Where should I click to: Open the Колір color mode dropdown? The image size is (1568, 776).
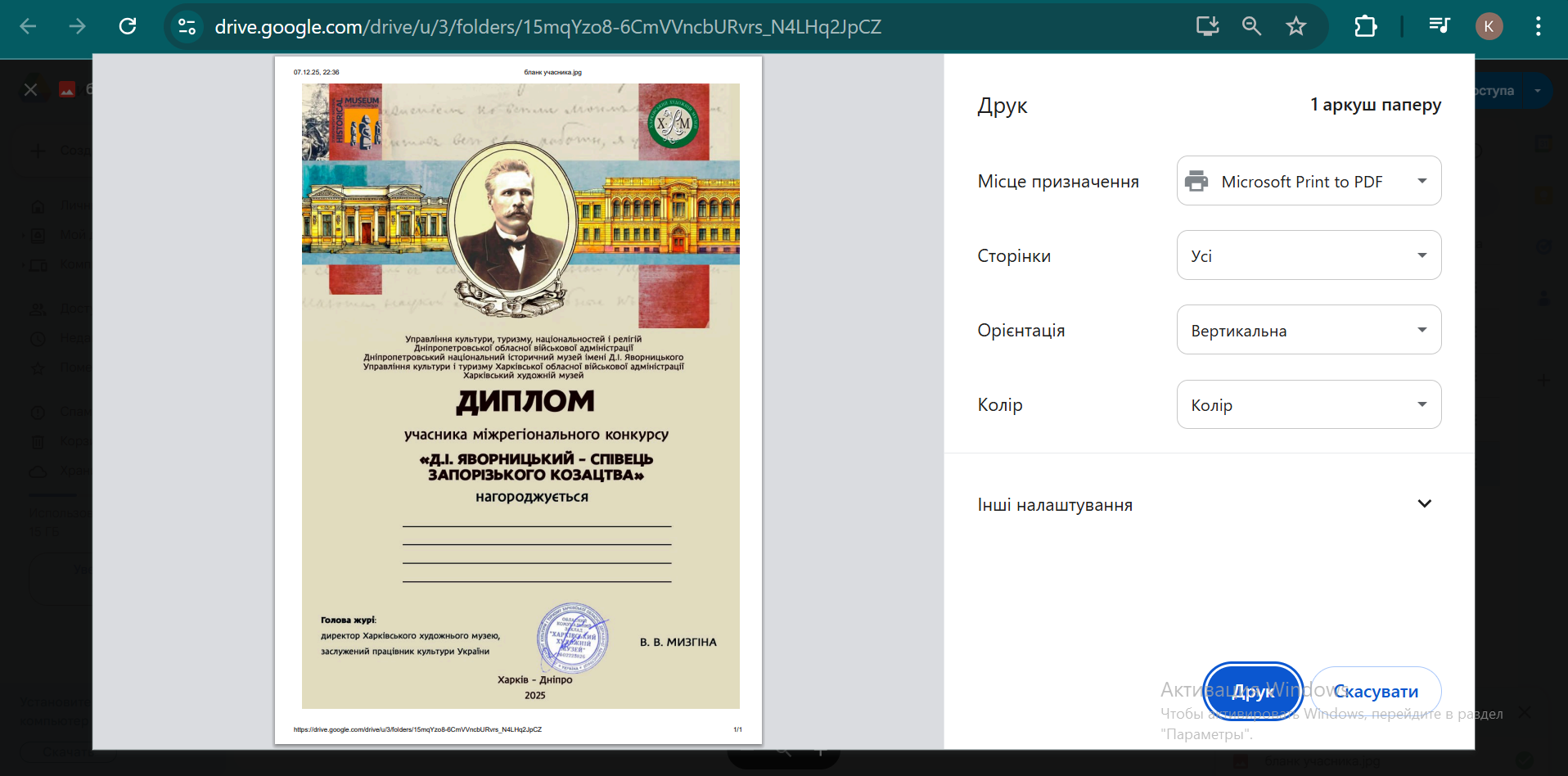point(1309,404)
